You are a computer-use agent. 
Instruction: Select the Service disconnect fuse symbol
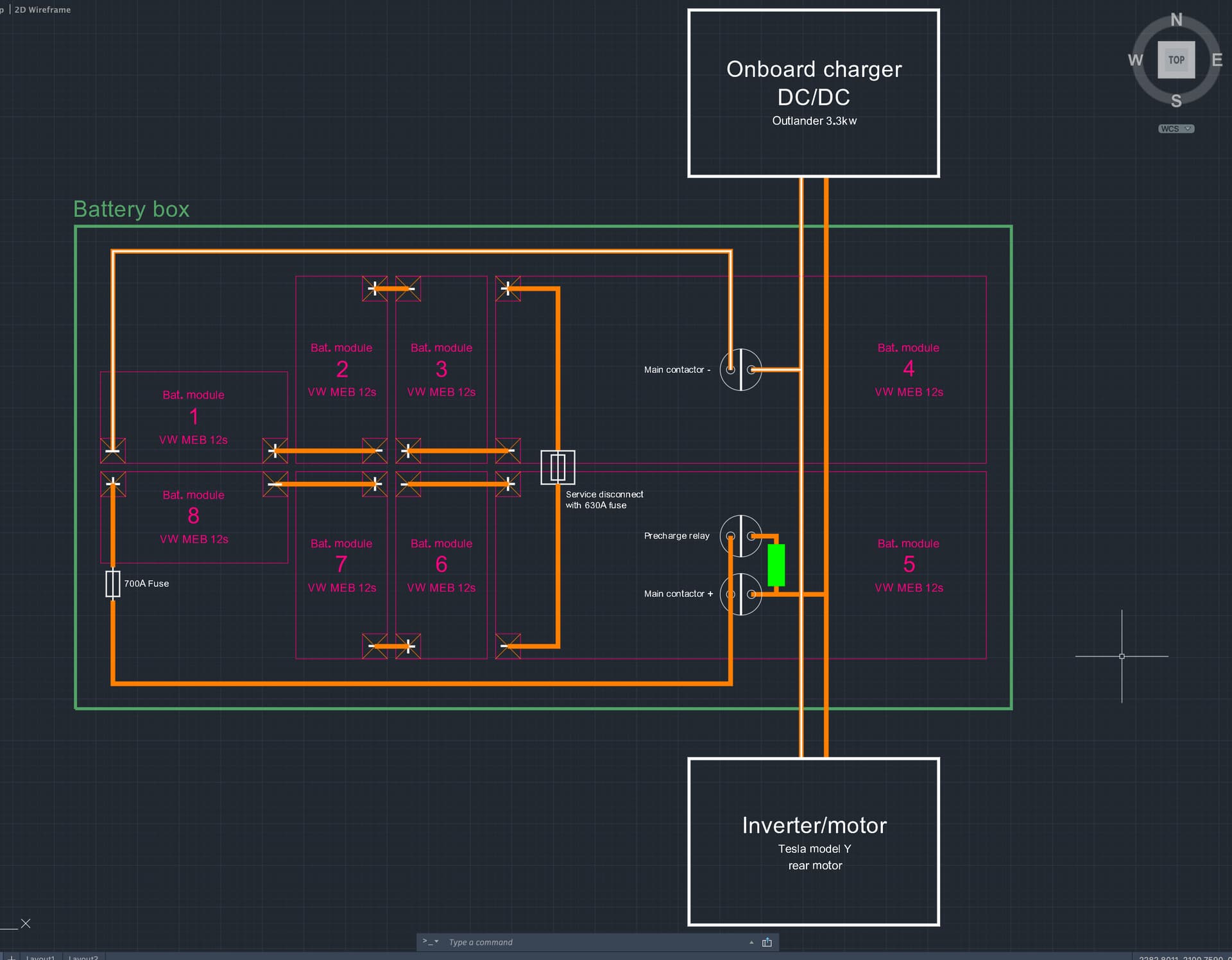click(558, 467)
